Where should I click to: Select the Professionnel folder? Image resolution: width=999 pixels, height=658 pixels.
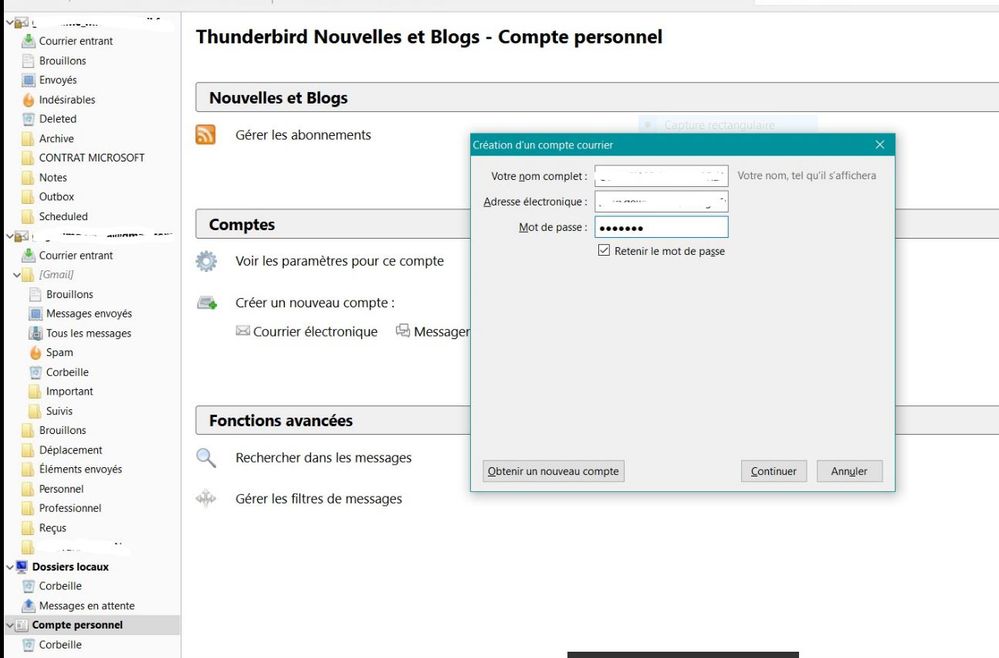(70, 508)
